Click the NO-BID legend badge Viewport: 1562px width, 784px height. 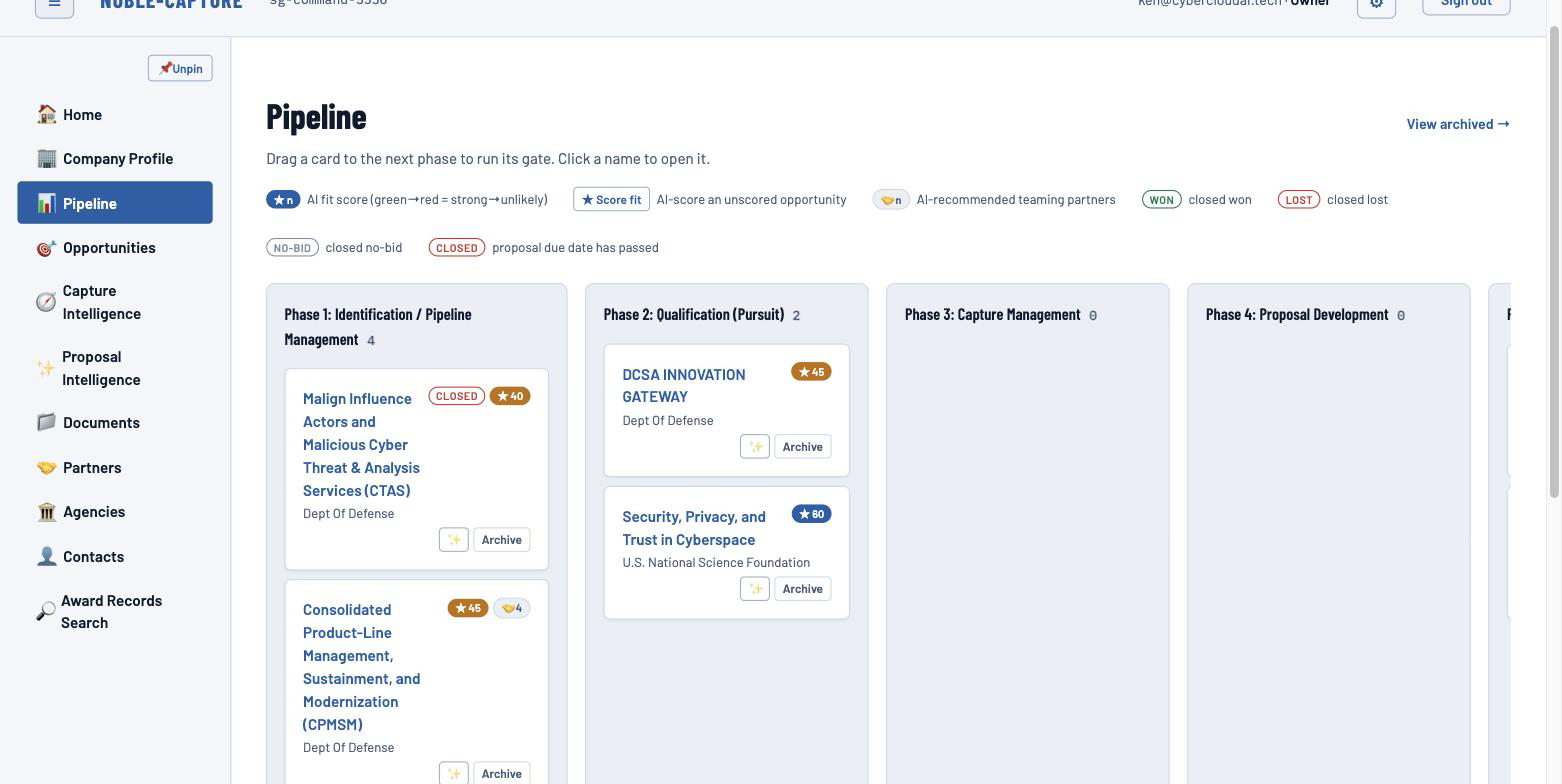click(292, 247)
